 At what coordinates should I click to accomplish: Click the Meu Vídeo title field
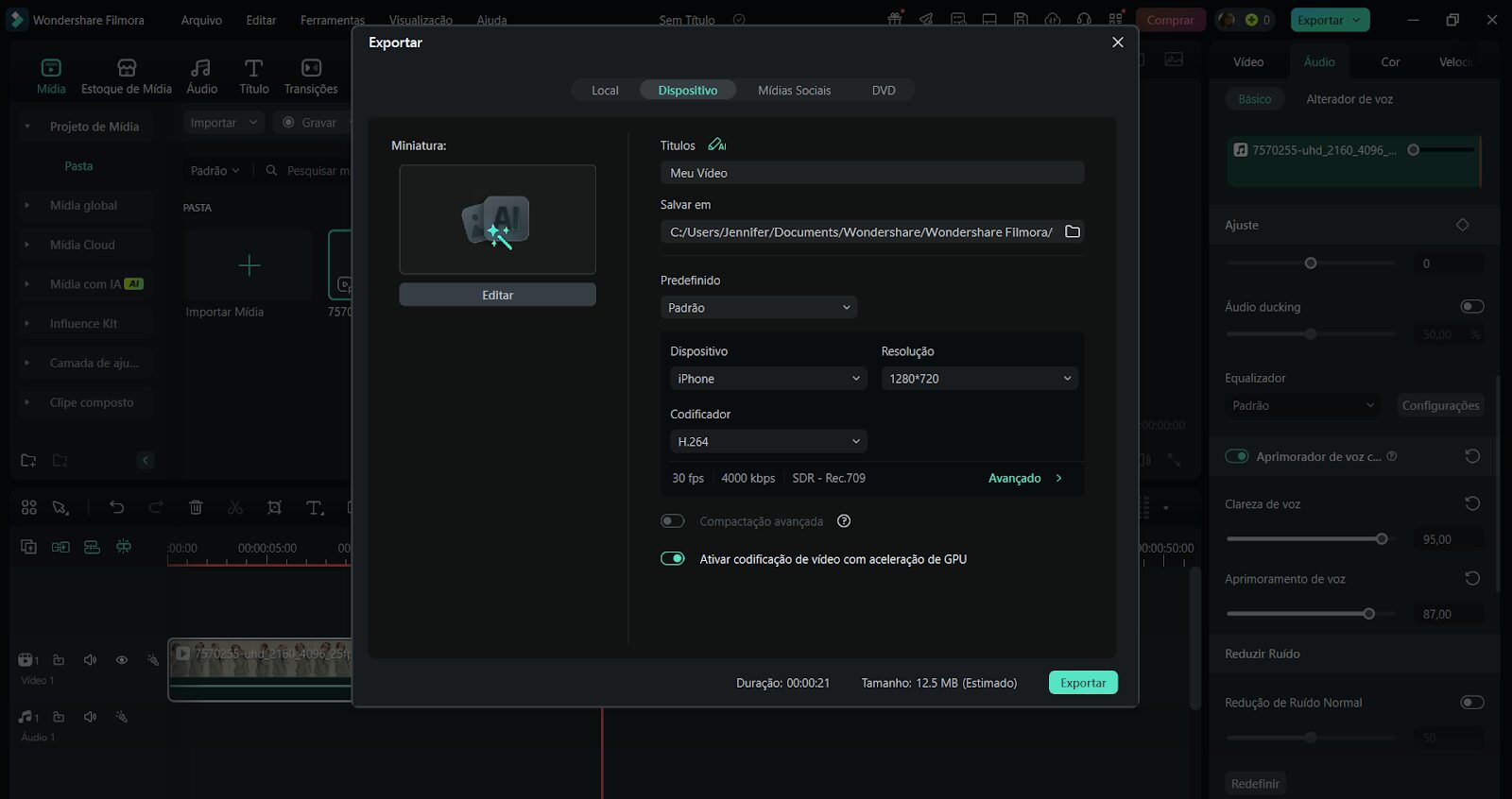[x=871, y=173]
